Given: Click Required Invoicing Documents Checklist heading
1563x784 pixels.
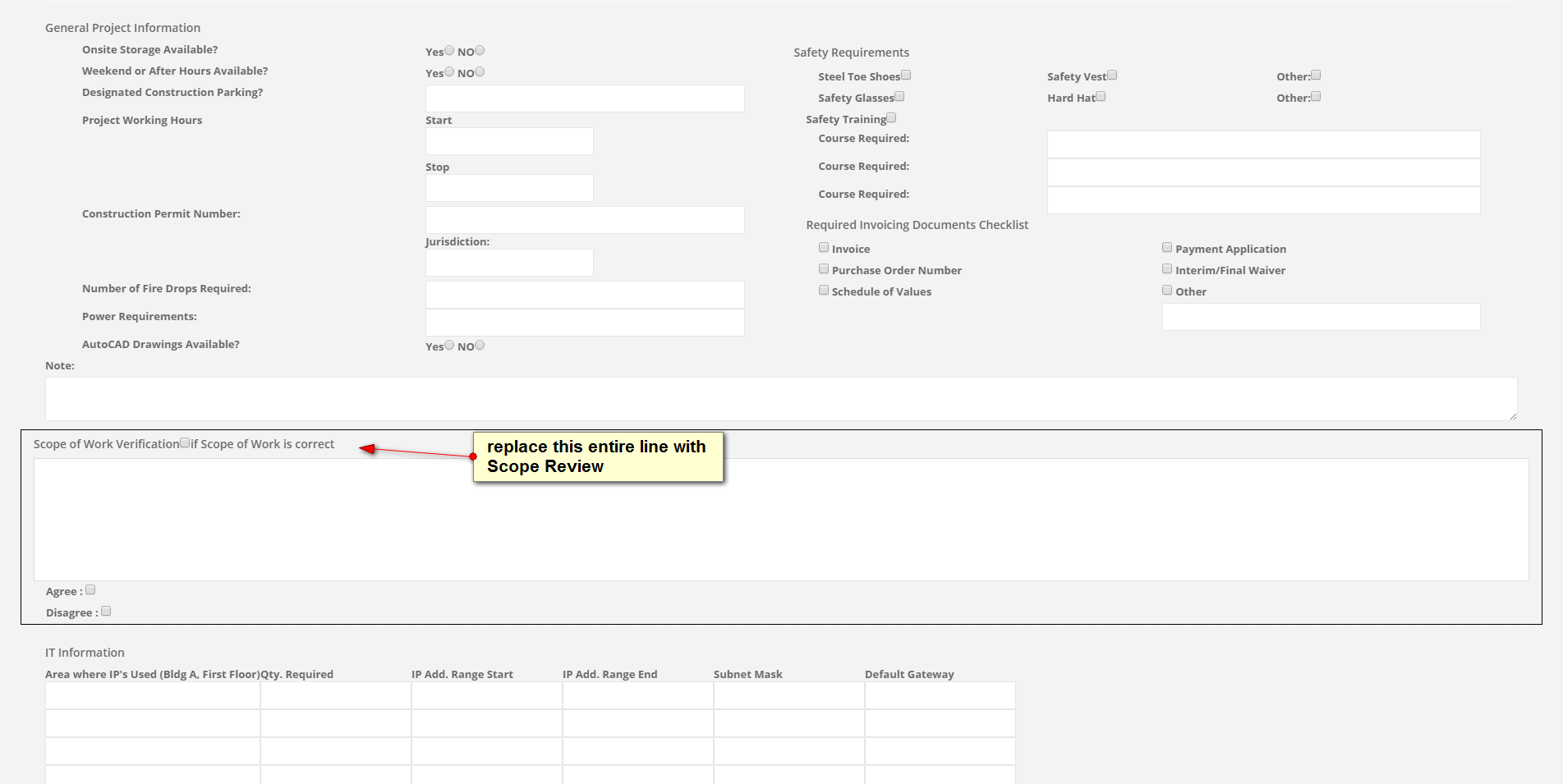Looking at the screenshot, I should [x=917, y=225].
